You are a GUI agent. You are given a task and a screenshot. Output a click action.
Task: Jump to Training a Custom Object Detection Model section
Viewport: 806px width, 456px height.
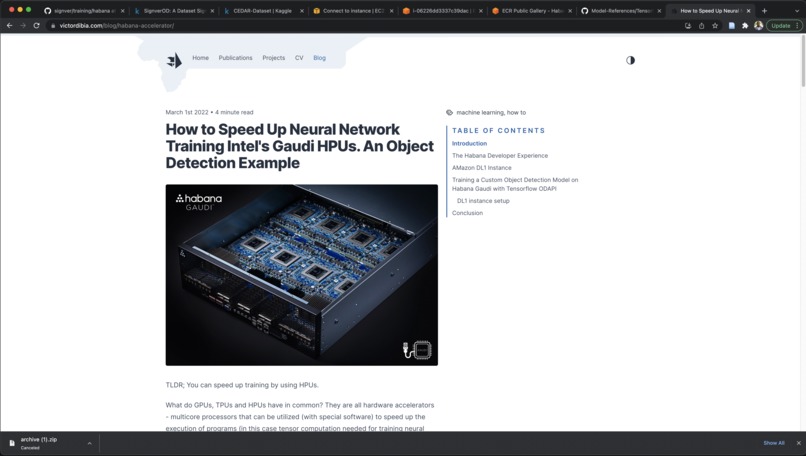(x=515, y=184)
